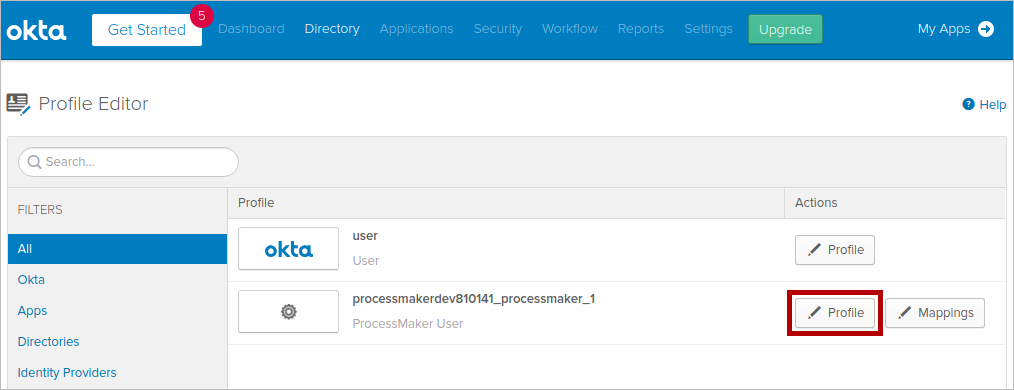This screenshot has width=1014, height=390.
Task: Click the My Apps arrow icon
Action: click(x=986, y=29)
